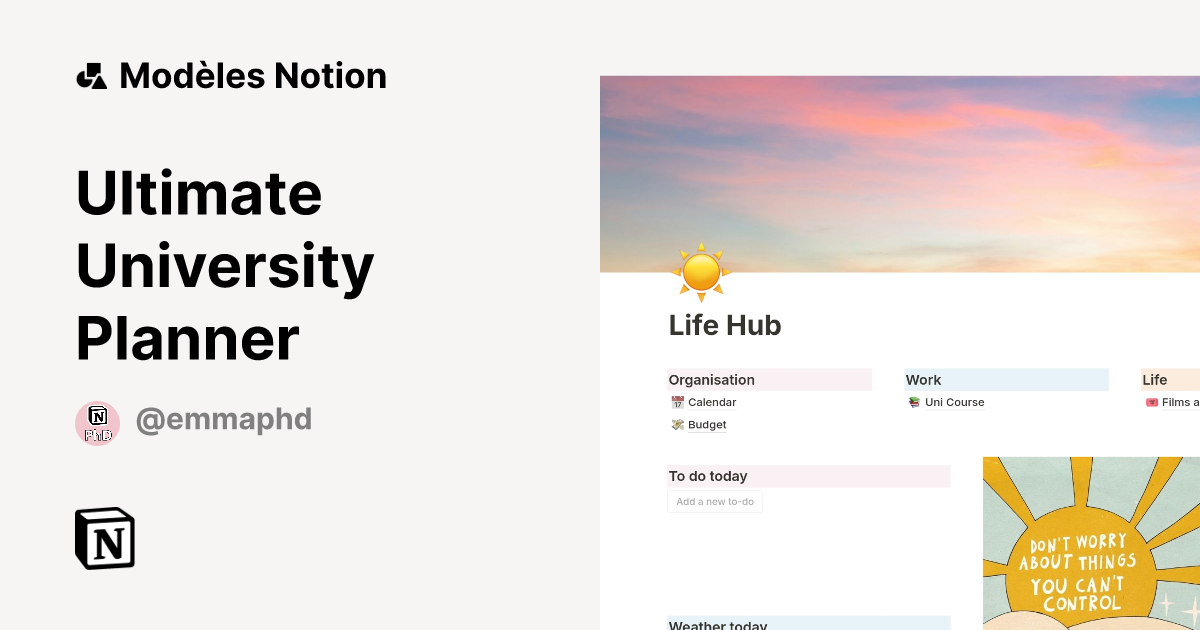
Task: Select the Uni Course link
Action: [954, 402]
